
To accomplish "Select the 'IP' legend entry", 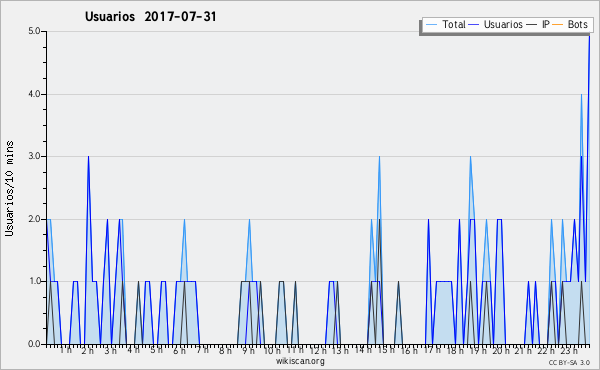I will 546,24.
